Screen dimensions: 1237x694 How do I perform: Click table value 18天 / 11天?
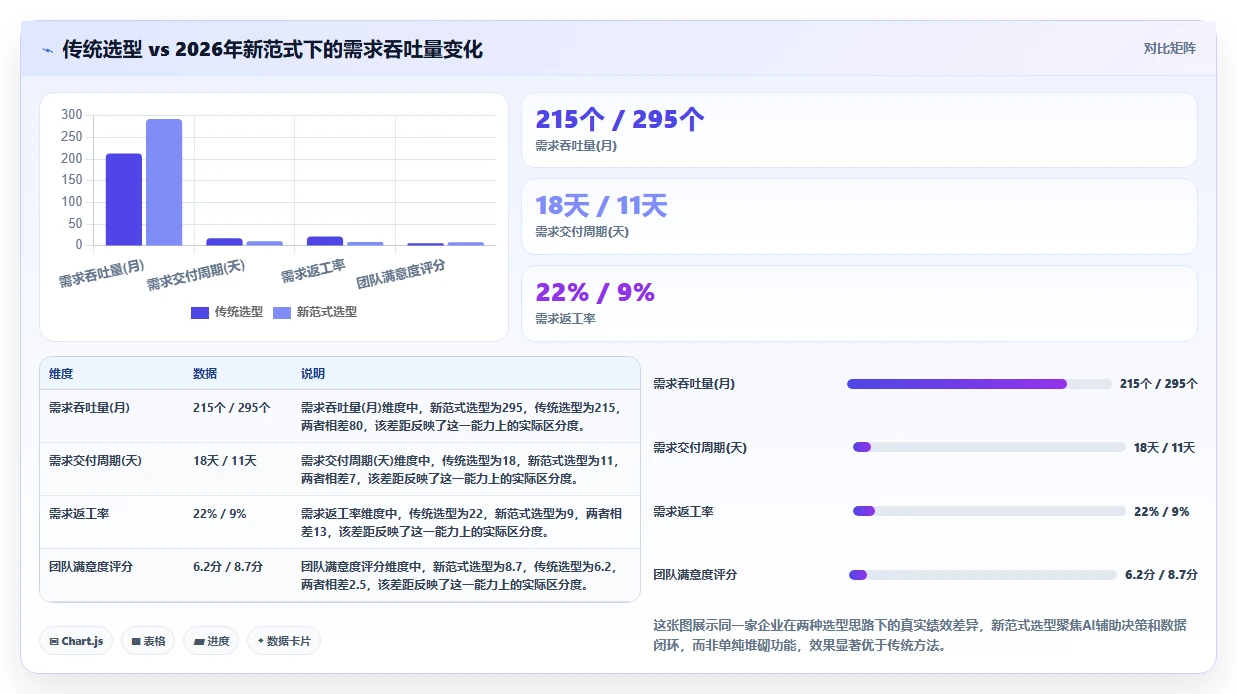(x=225, y=461)
